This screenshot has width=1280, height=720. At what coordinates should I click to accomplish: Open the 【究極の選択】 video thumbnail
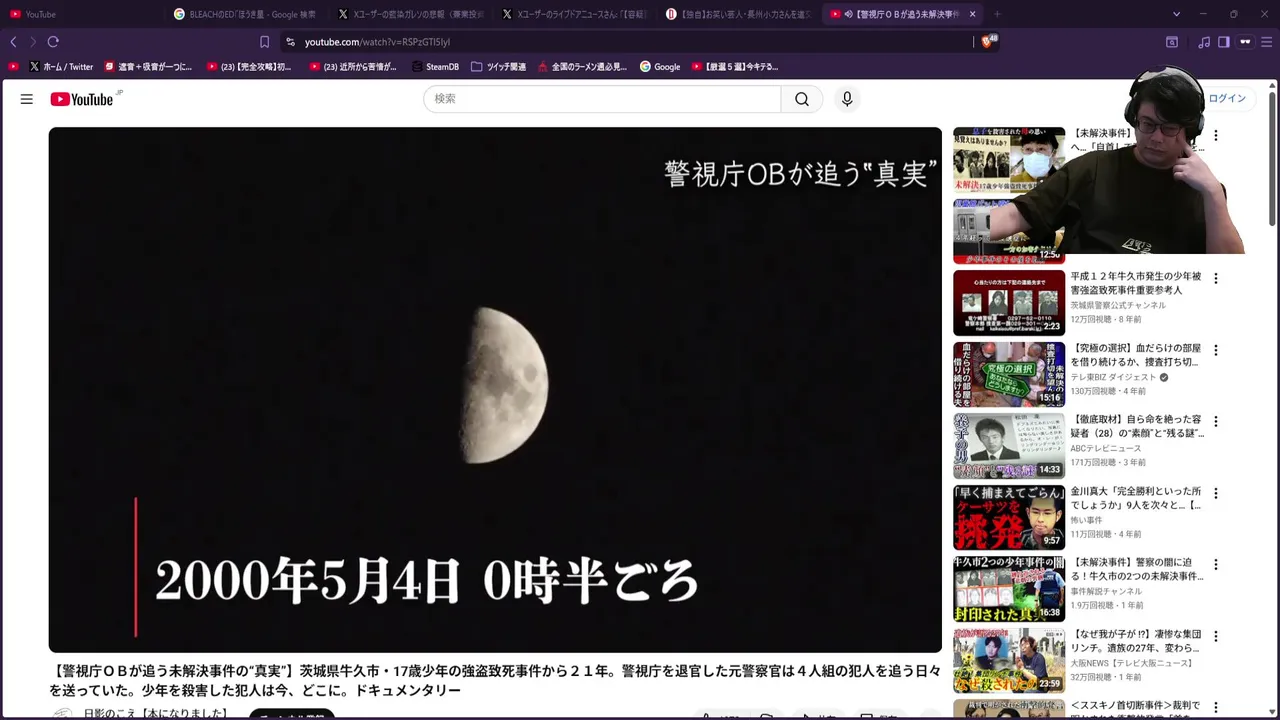click(1009, 374)
